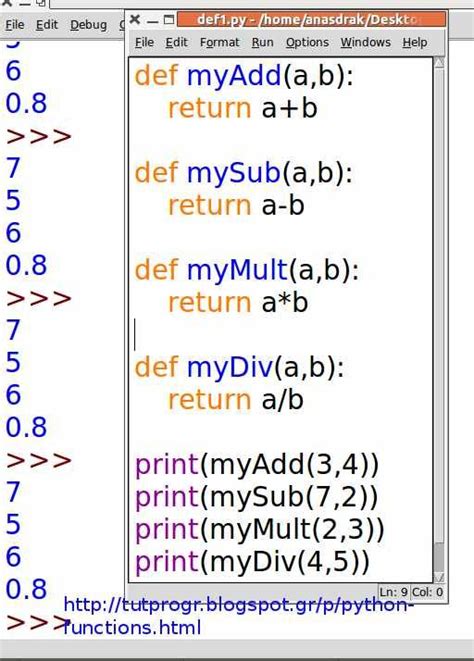Open the Help menu in editor
Screen dimensions: 474x661
415,43
